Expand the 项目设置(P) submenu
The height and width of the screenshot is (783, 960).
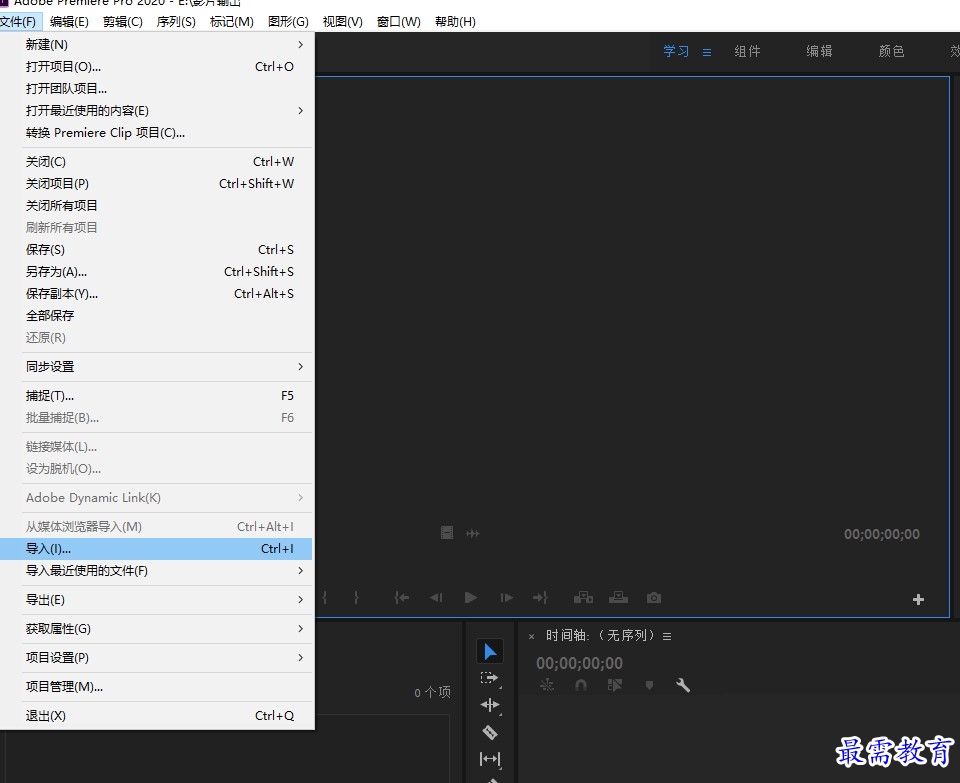point(156,657)
